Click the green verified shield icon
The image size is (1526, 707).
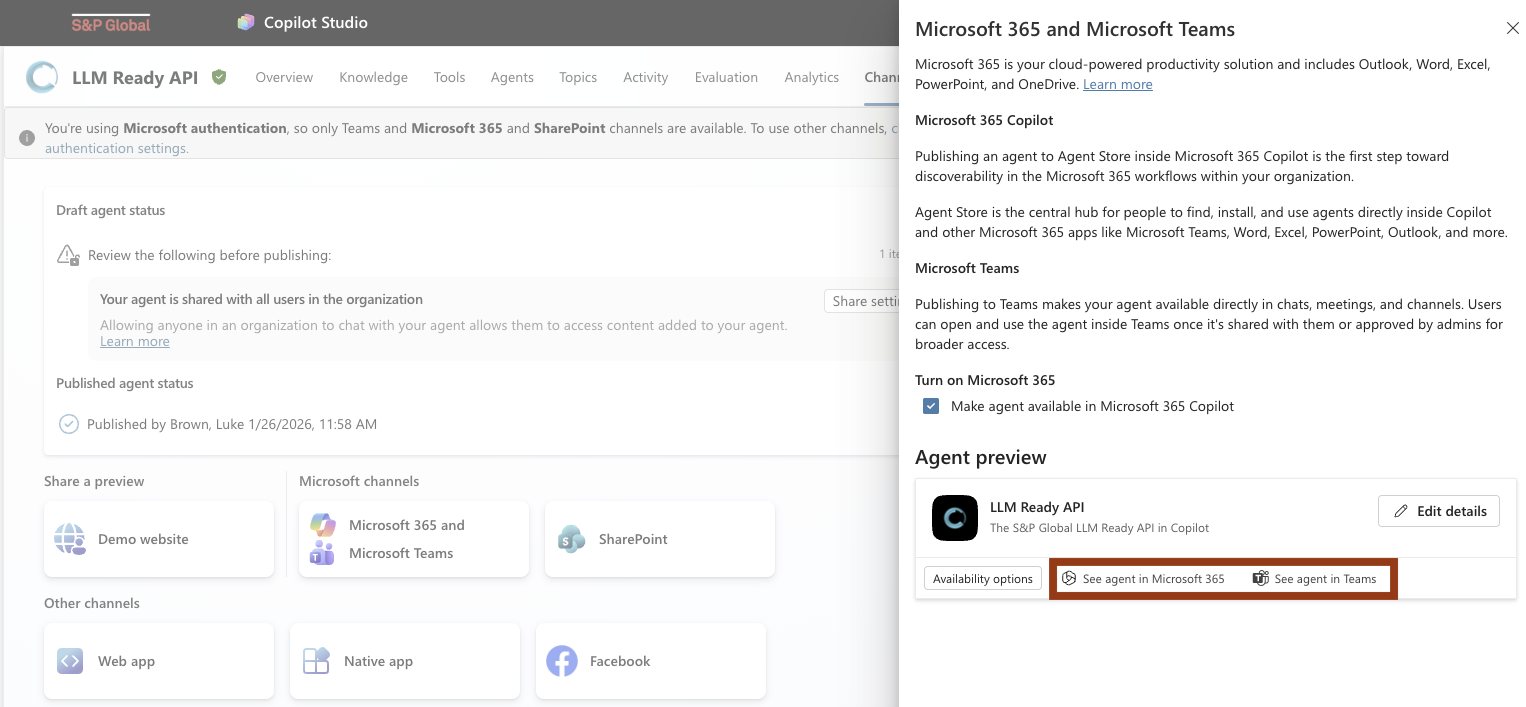point(219,77)
